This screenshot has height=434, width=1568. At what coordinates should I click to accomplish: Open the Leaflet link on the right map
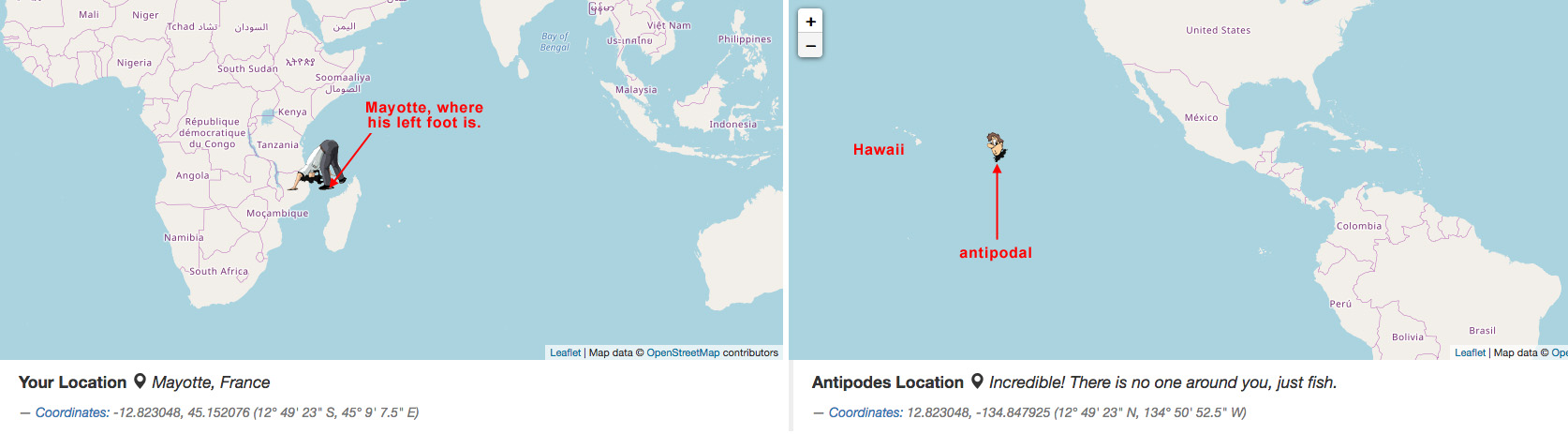click(1470, 352)
